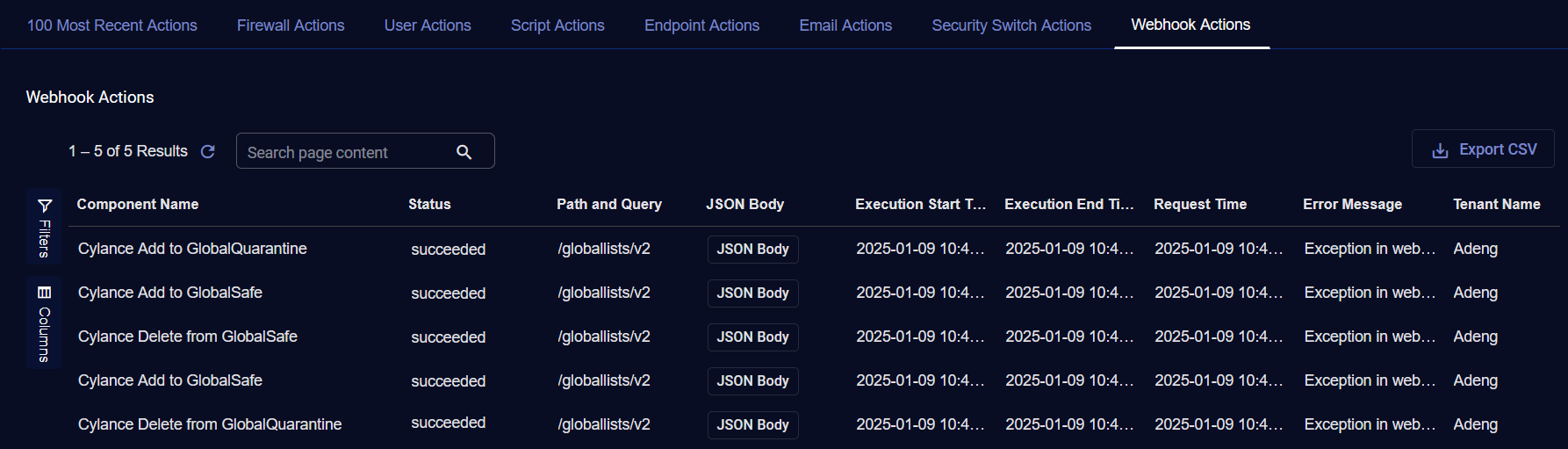Open the Columns side panel
1568x449 pixels.
point(44,322)
